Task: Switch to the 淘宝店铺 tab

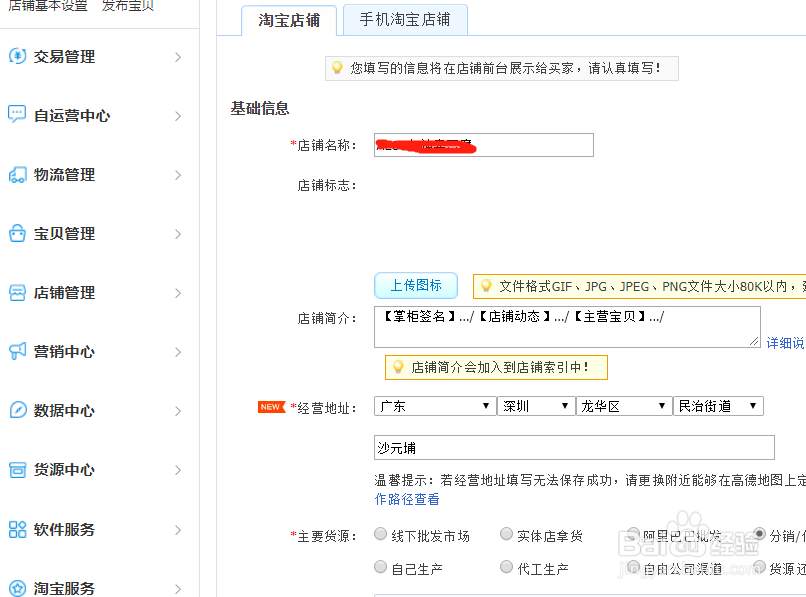Action: 289,20
